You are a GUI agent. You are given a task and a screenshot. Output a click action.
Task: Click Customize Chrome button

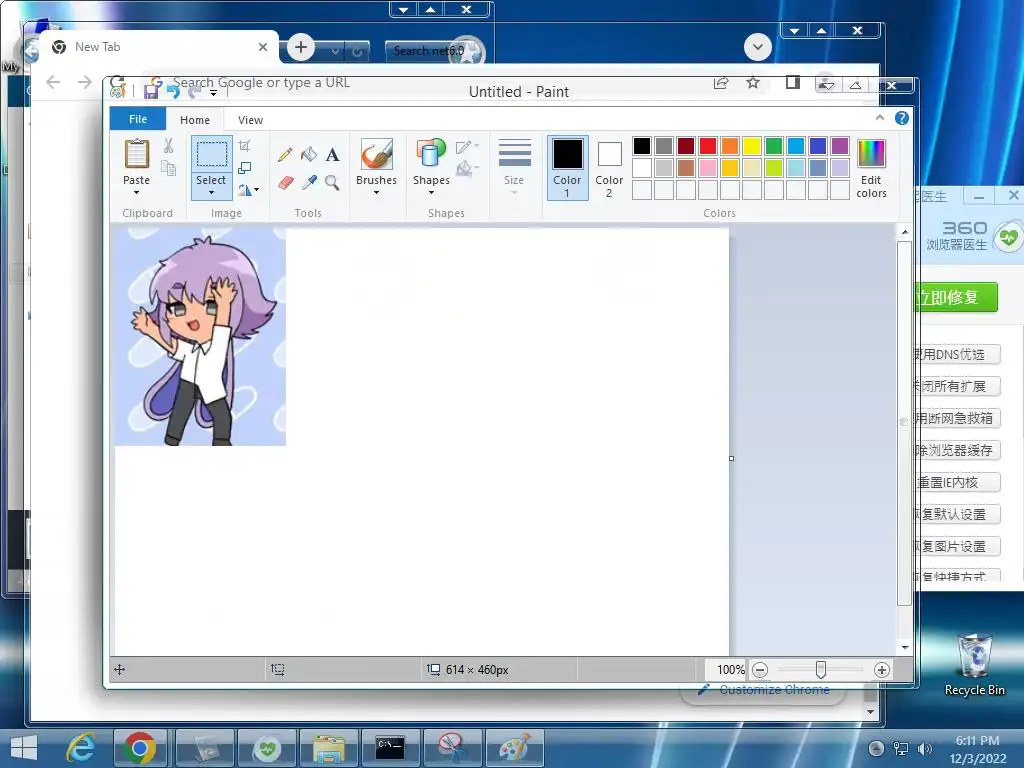[765, 690]
